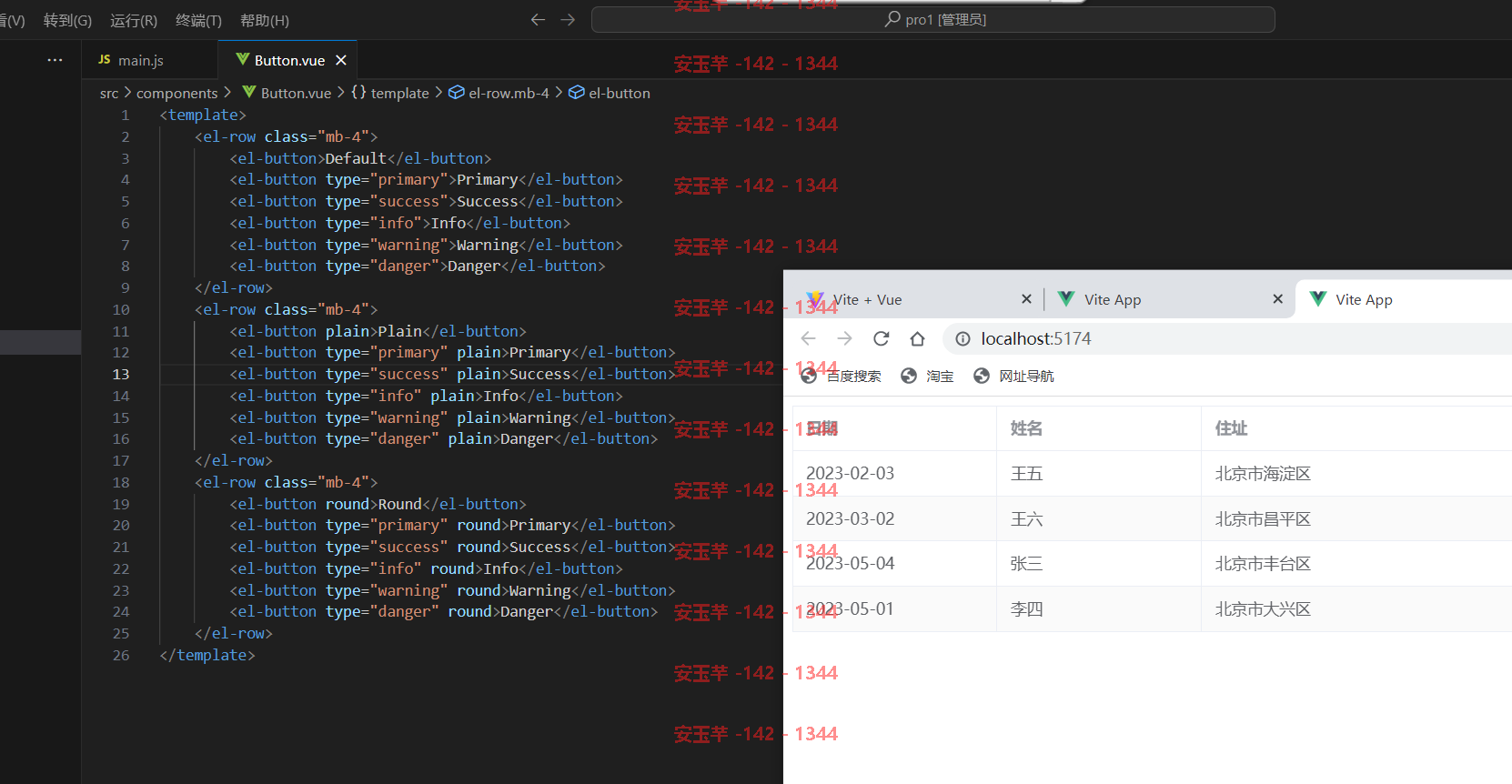The height and width of the screenshot is (784, 1512).
Task: Click the site info icon beside localhost:5174
Action: (x=962, y=338)
